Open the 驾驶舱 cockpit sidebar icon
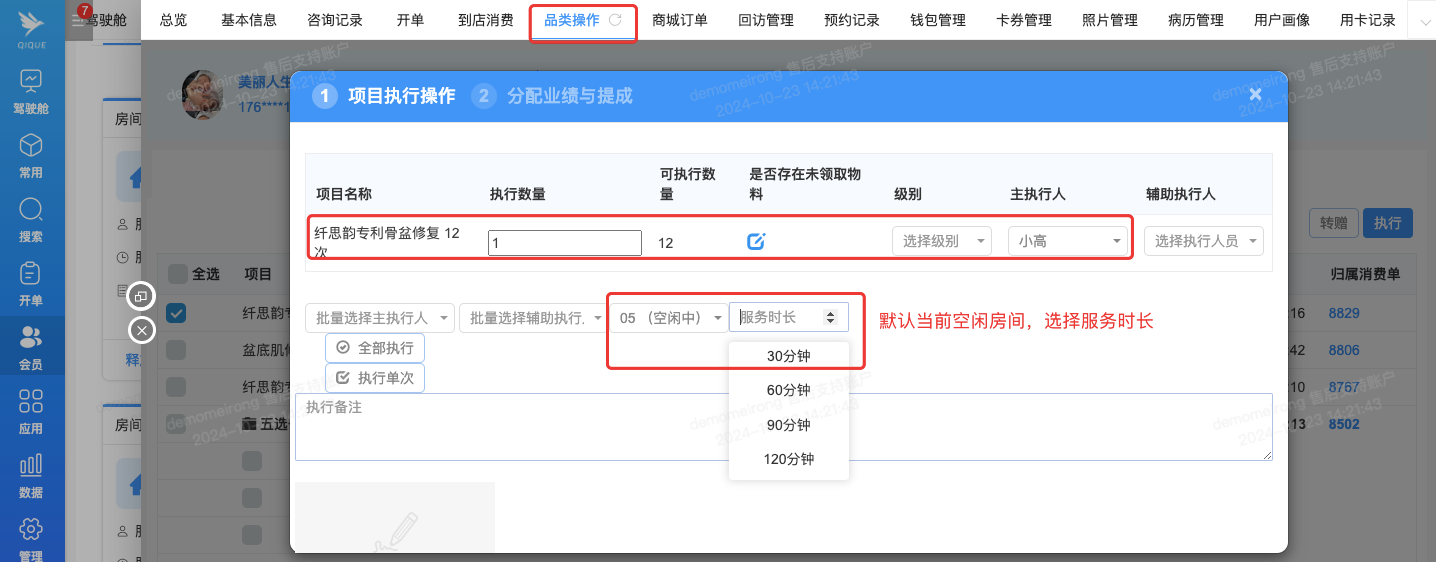The image size is (1436, 562). (x=31, y=82)
